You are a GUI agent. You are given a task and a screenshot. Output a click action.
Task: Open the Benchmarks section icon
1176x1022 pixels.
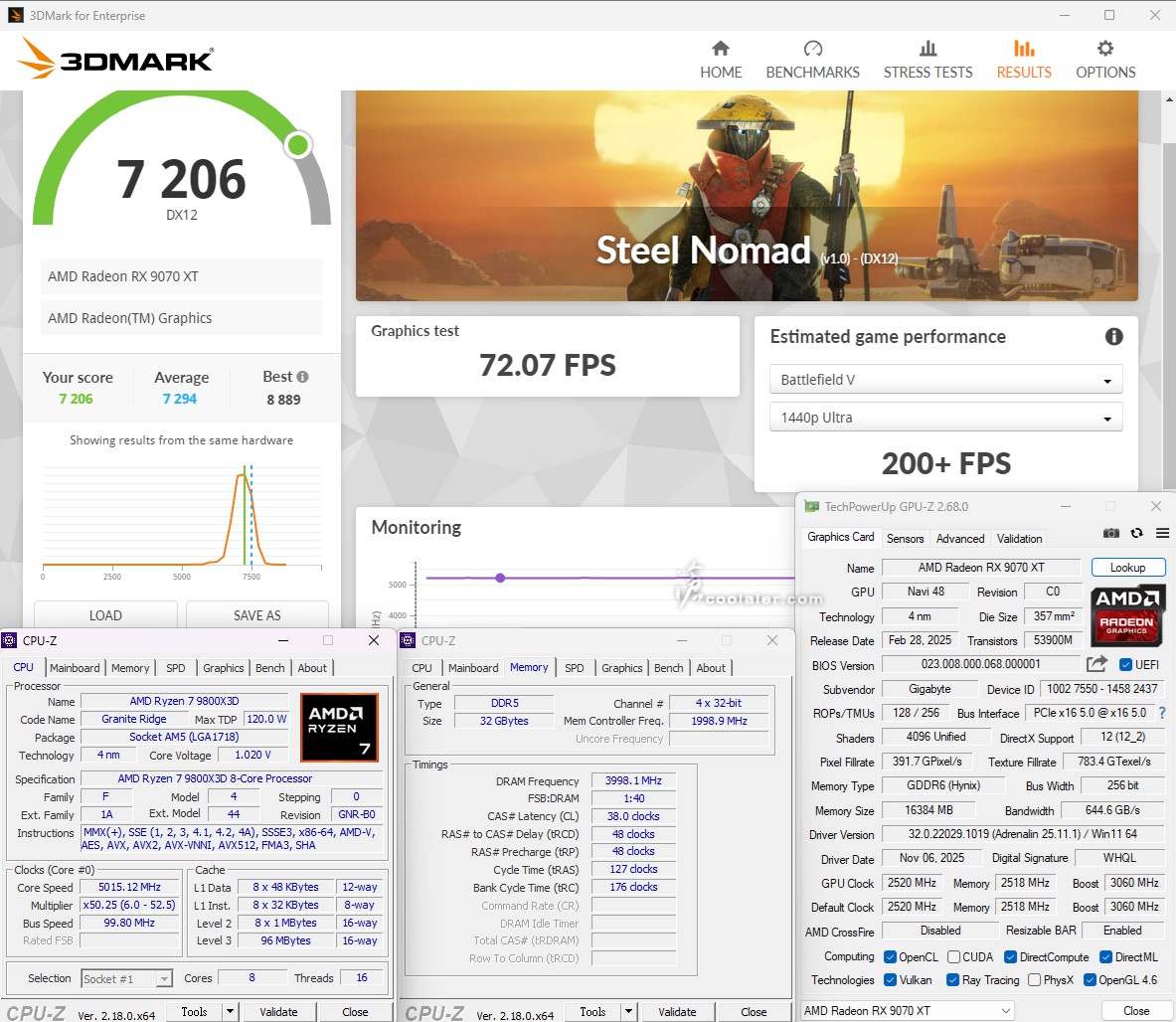pyautogui.click(x=812, y=50)
